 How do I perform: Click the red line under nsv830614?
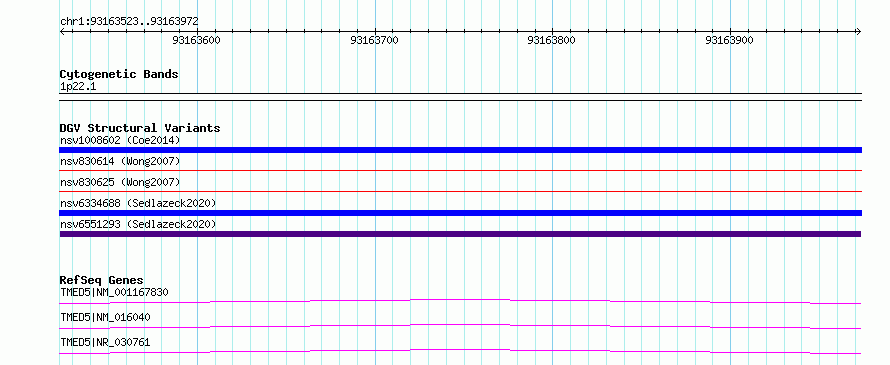coord(460,170)
